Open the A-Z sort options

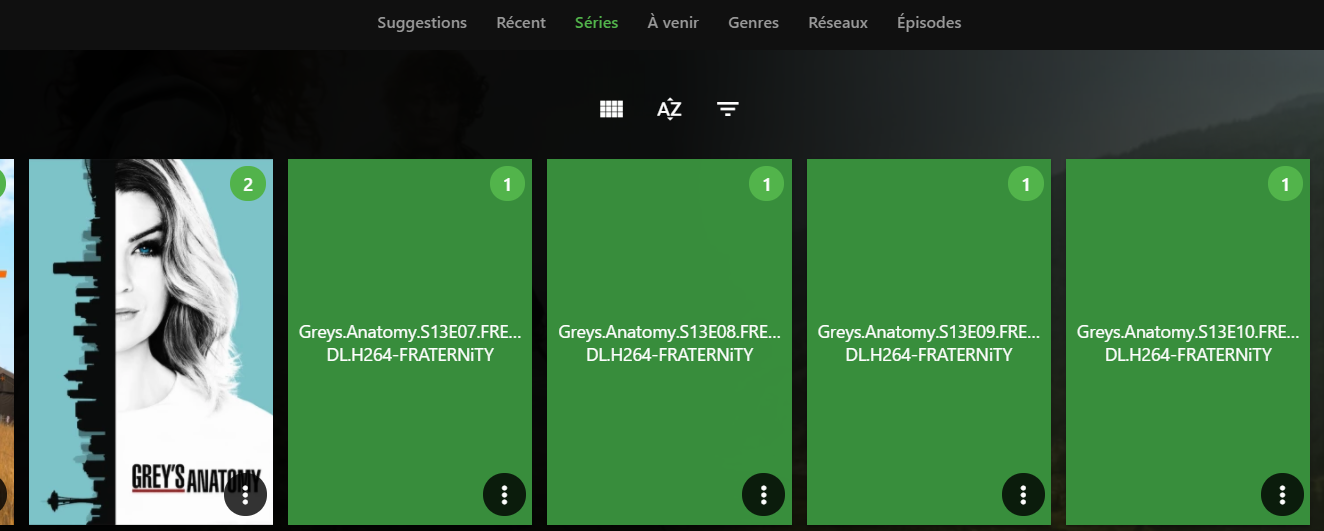(x=669, y=109)
